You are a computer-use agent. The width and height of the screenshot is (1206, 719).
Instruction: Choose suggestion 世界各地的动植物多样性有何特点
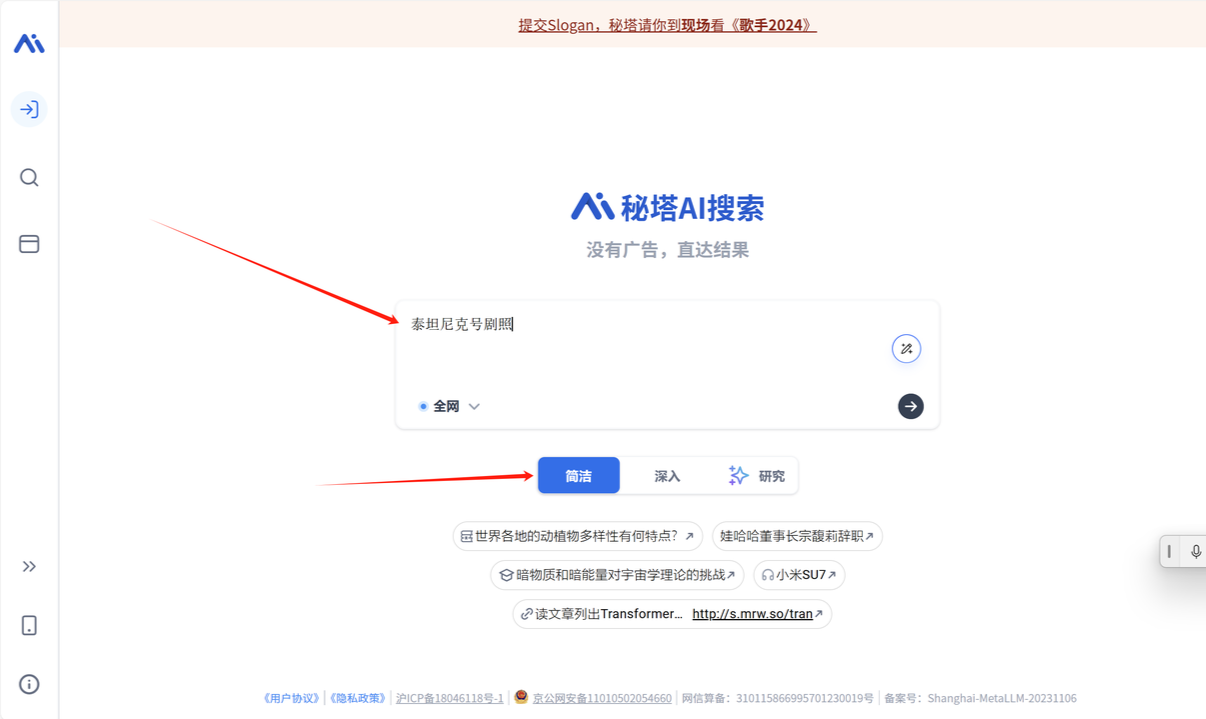577,536
